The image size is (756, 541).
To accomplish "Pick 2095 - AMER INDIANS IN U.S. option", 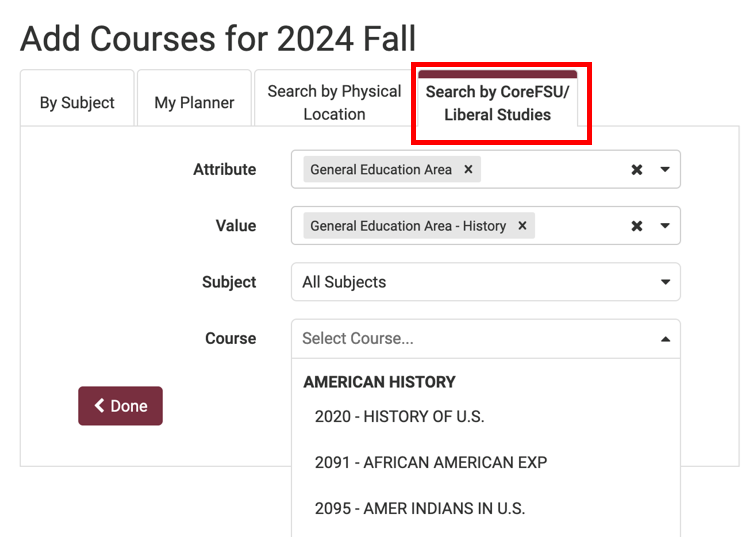I will click(x=419, y=509).
